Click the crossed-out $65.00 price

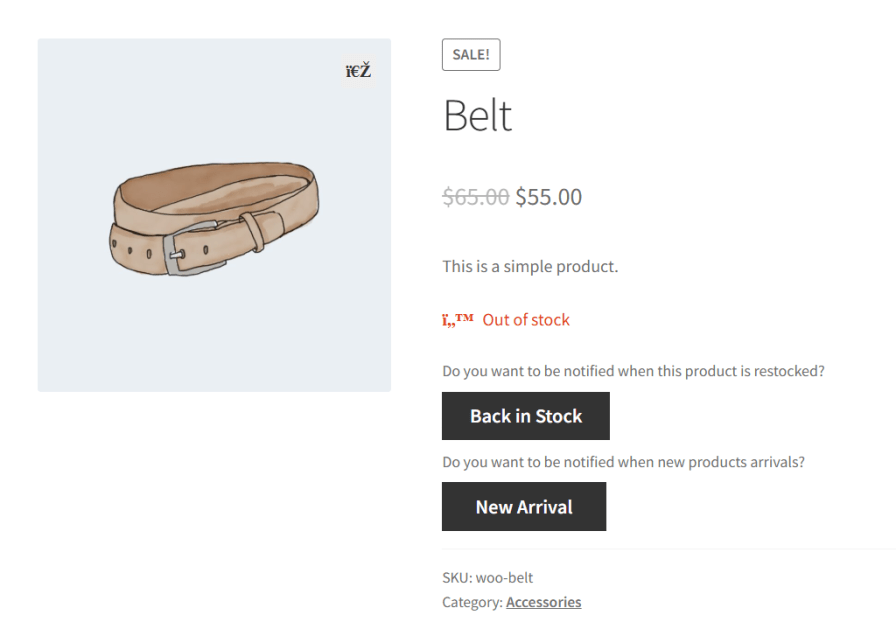pos(476,197)
